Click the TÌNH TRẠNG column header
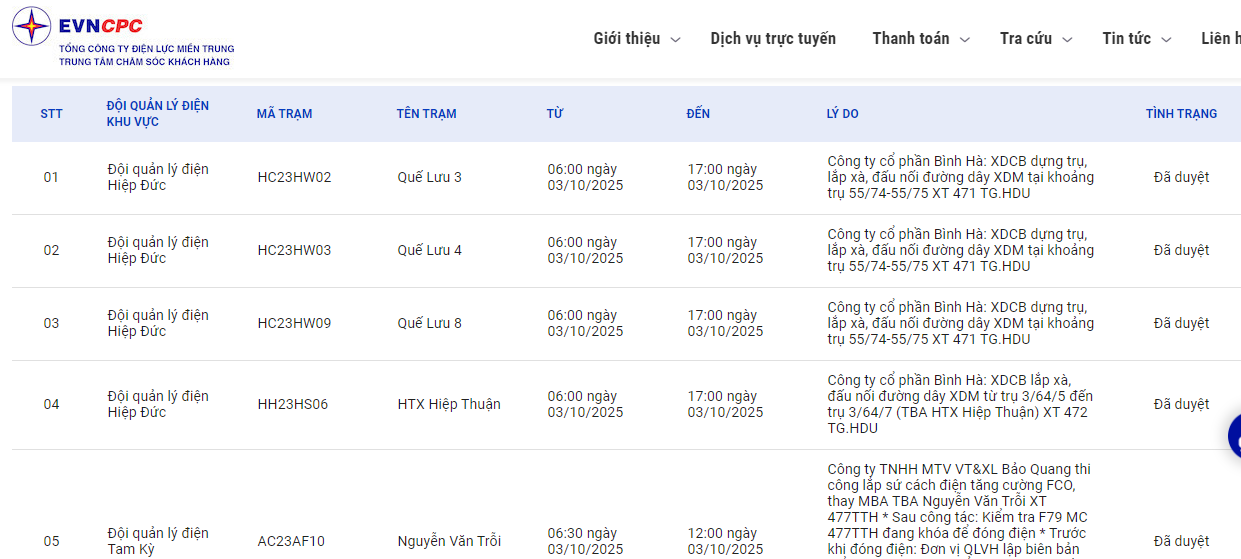1241x559 pixels. coord(1181,114)
